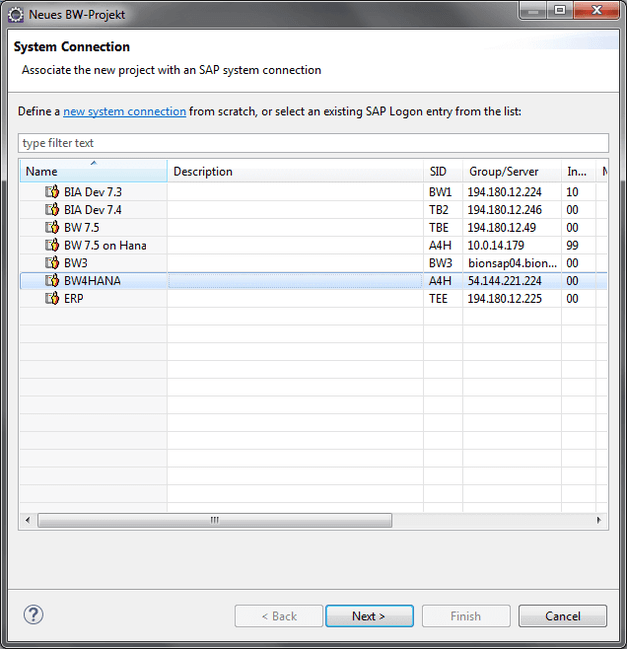Click server address 194.180.12.225

point(504,299)
